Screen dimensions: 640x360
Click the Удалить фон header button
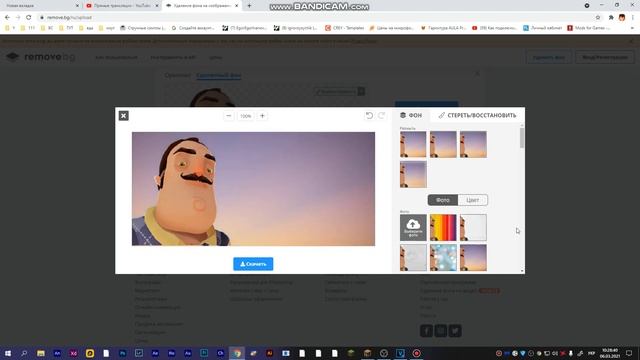[x=549, y=57]
